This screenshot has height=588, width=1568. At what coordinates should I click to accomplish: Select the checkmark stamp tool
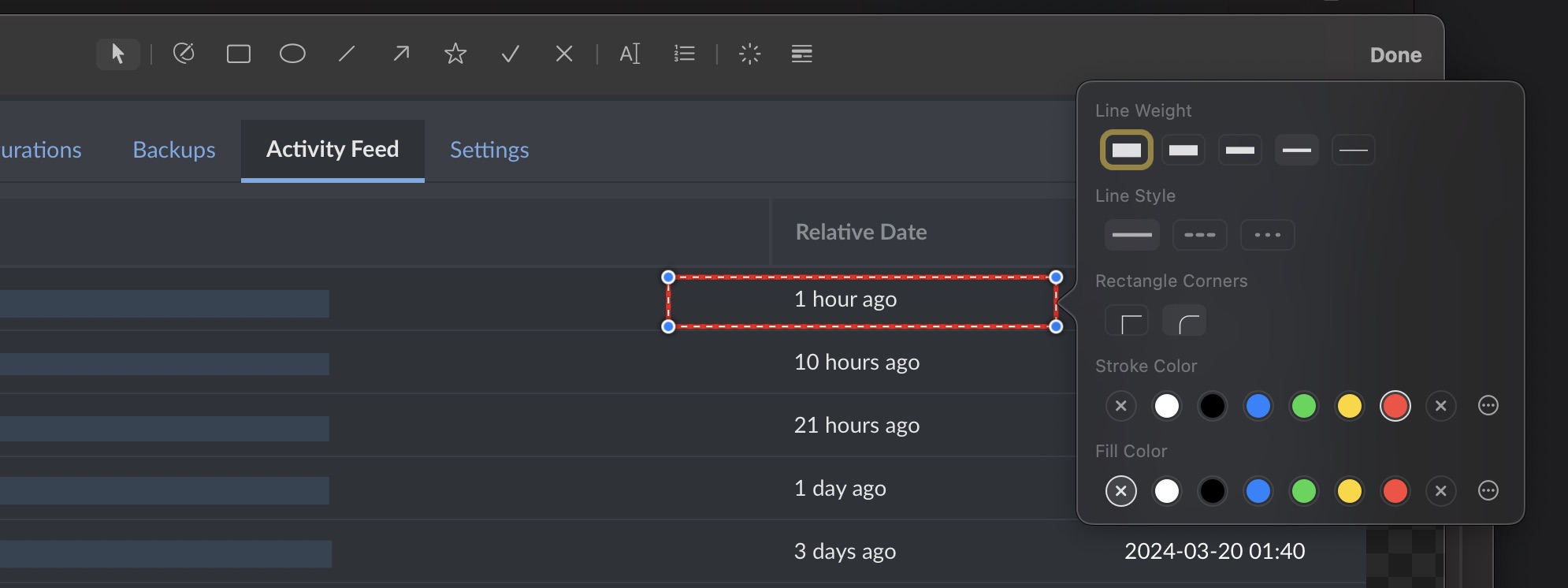coord(510,54)
